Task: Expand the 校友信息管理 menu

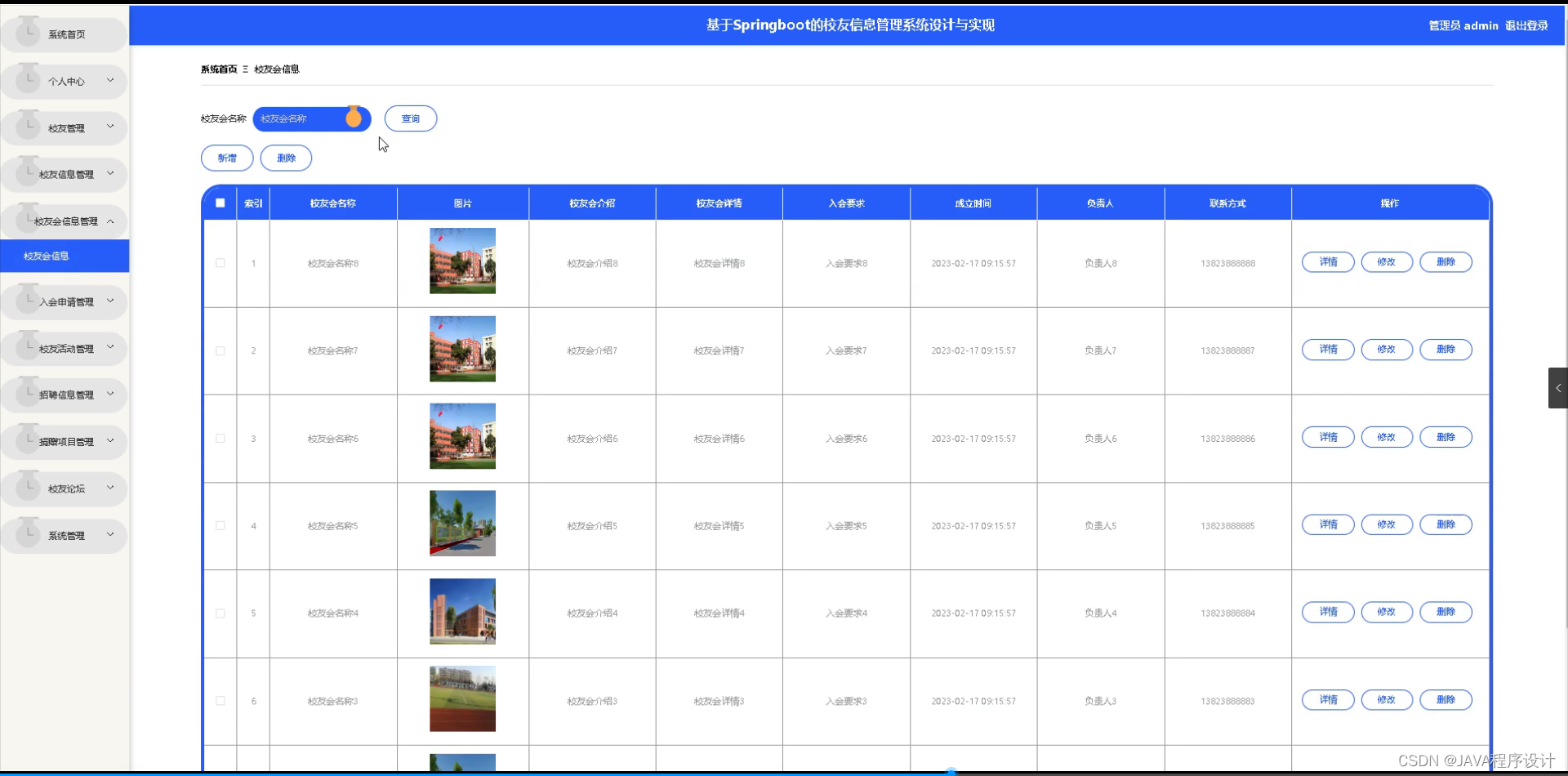Action: click(x=65, y=174)
